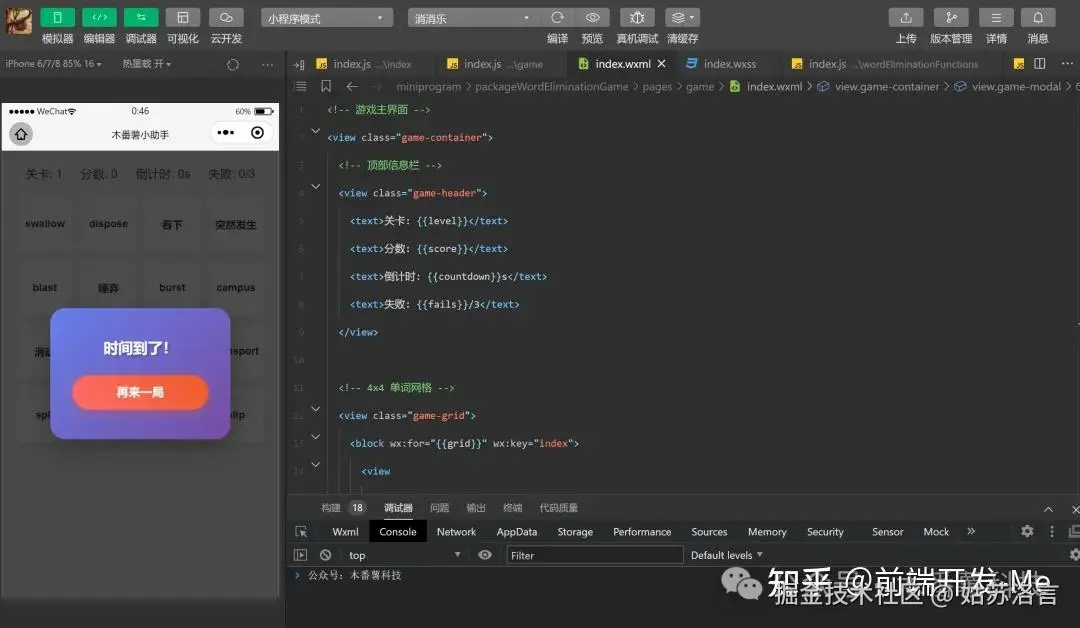
Task: Clear the console
Action: (x=325, y=555)
